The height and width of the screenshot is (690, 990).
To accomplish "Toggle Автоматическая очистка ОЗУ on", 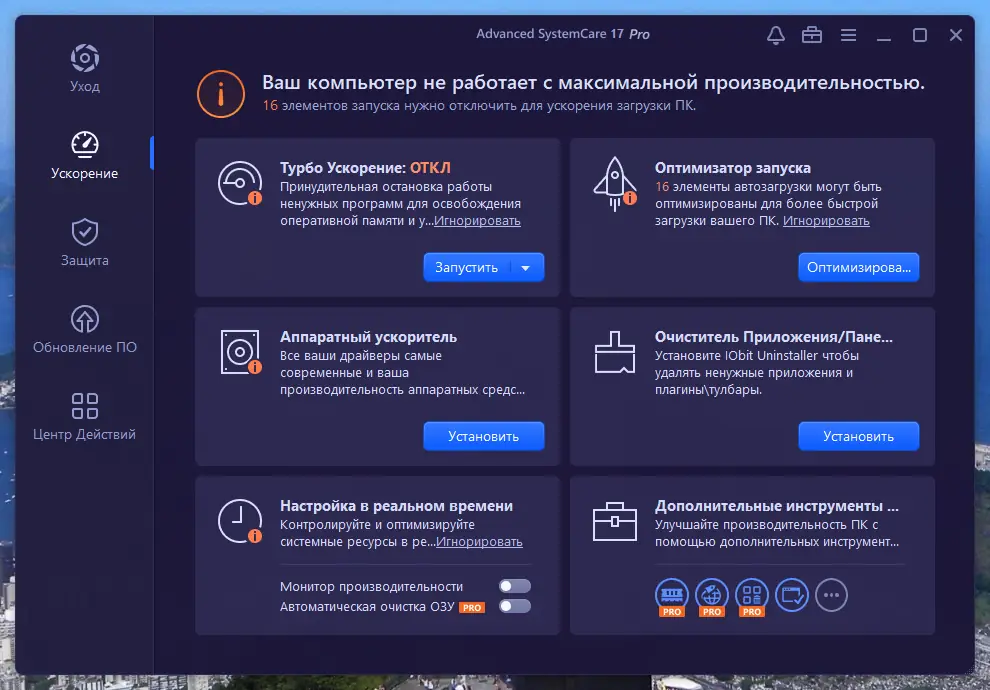I will coord(514,605).
